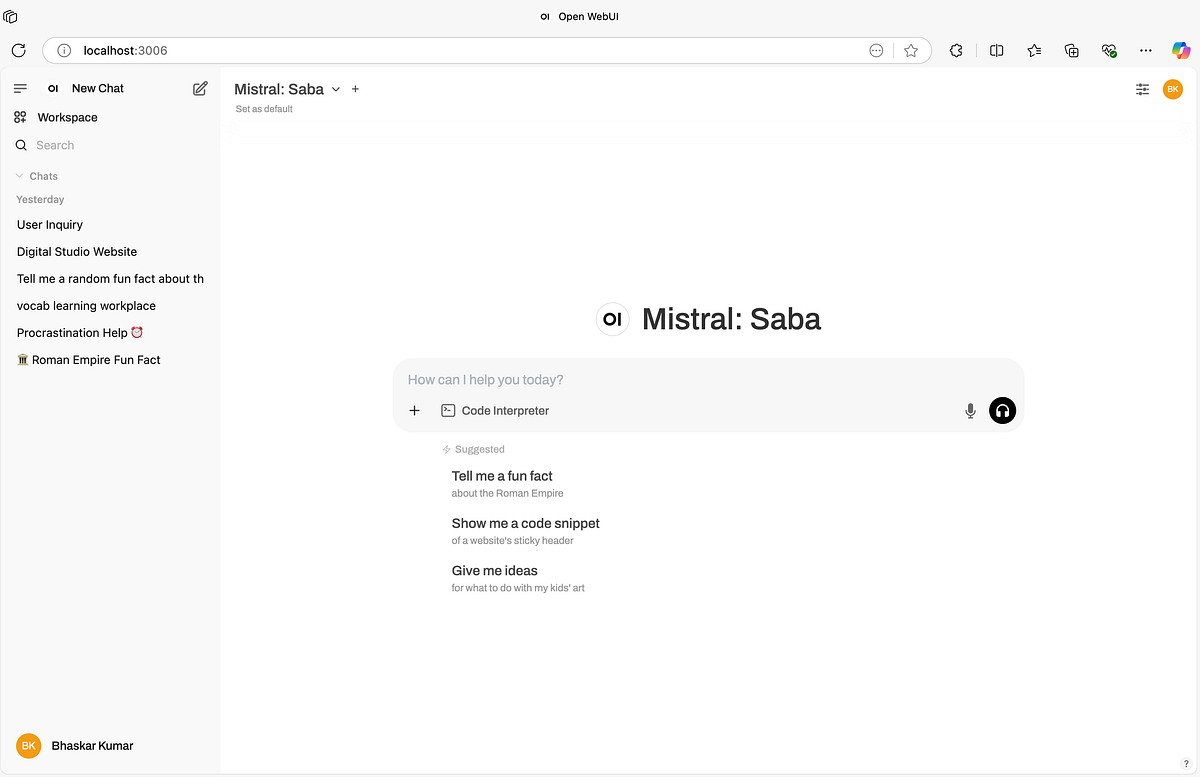Activate voice input with the microphone icon
The height and width of the screenshot is (777, 1200).
click(x=969, y=410)
